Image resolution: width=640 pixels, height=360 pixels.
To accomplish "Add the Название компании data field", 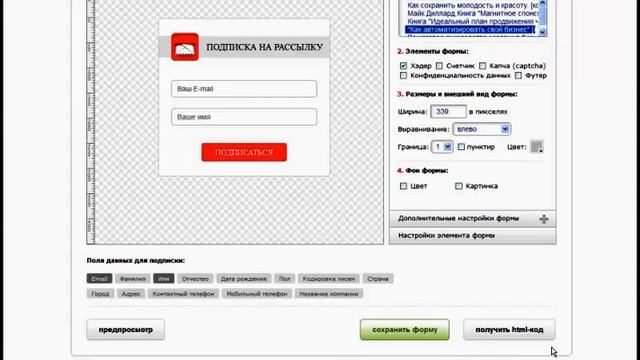I will [329, 294].
